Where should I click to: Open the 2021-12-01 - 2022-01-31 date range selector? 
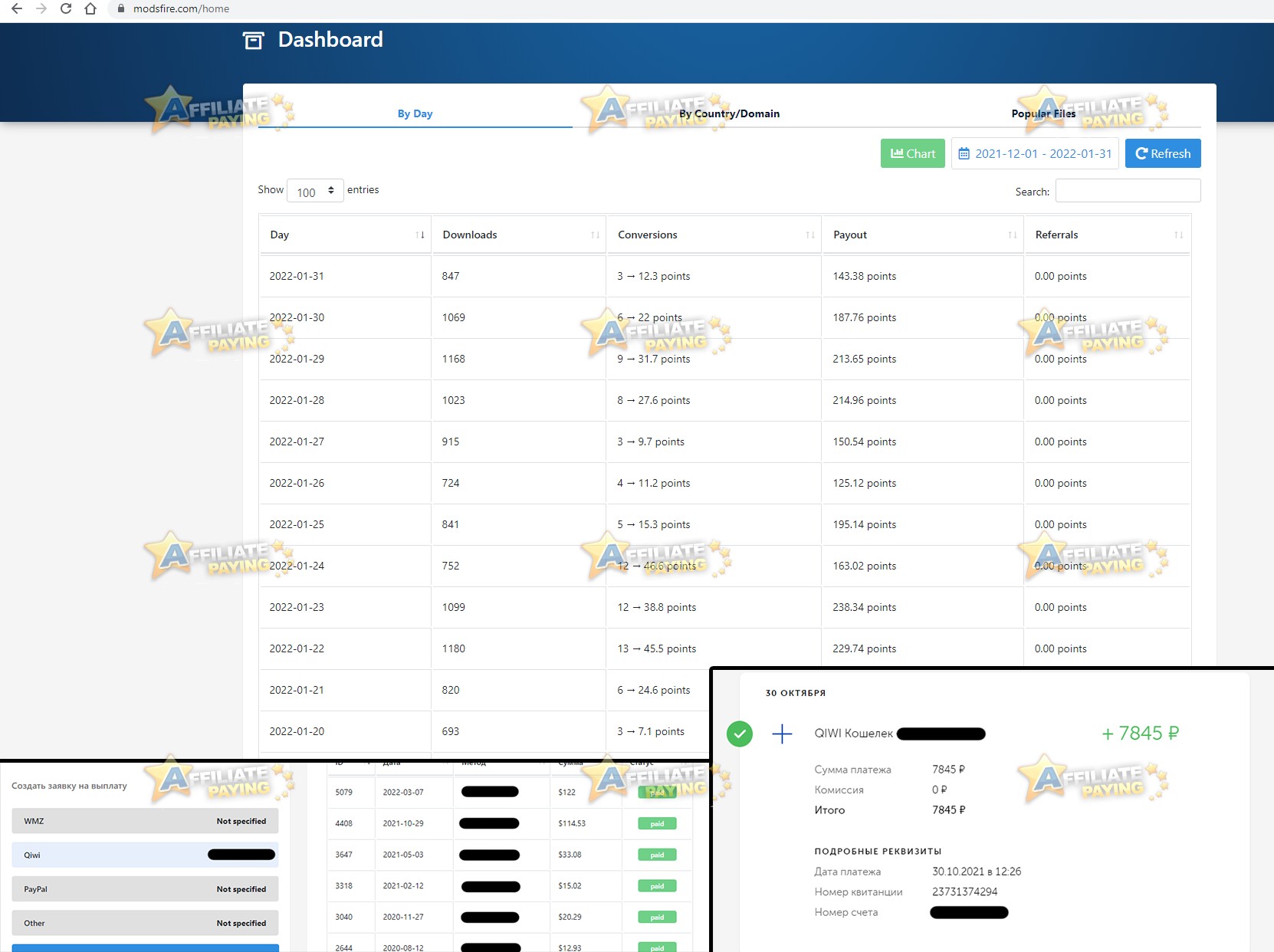tap(1043, 153)
